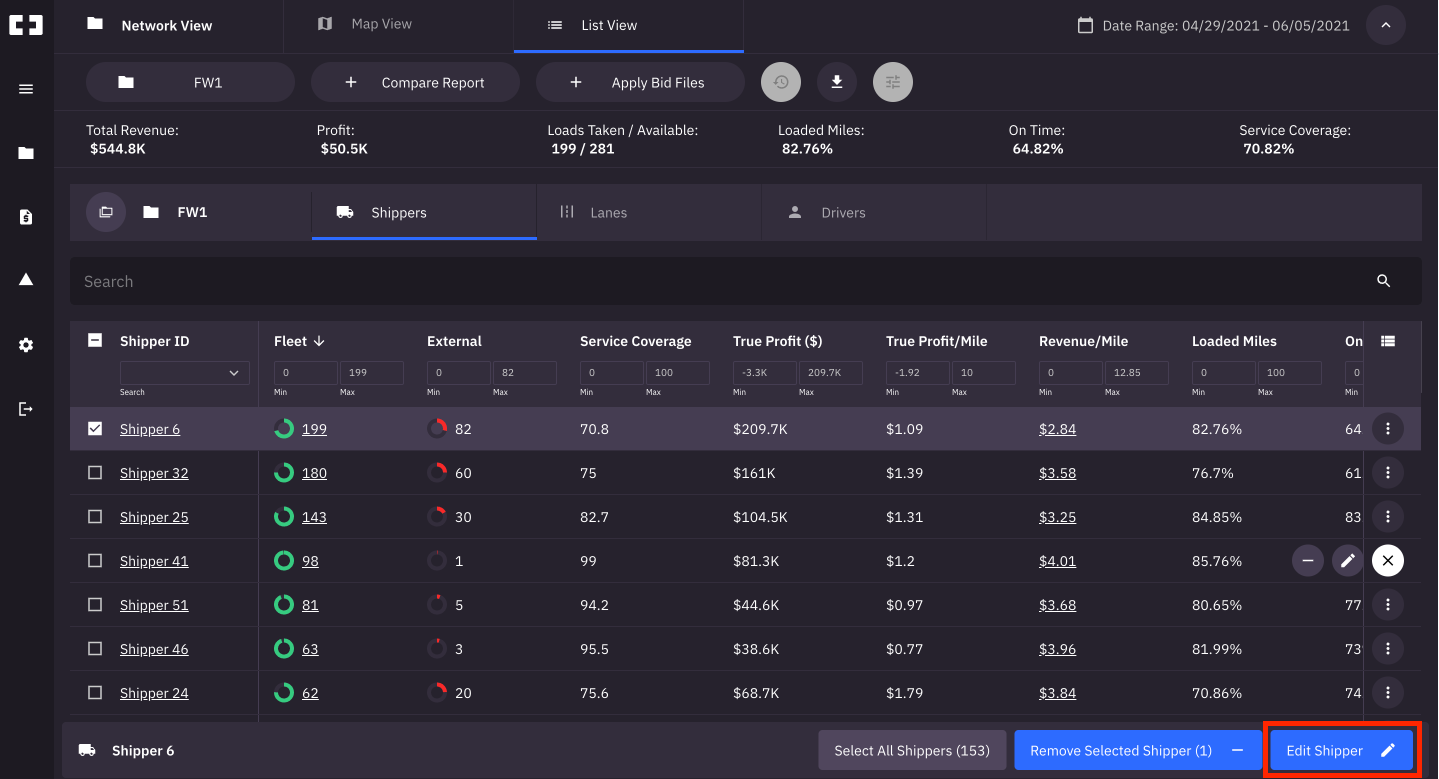Collapse the date range chevron button
1439x779 pixels.
point(1386,26)
